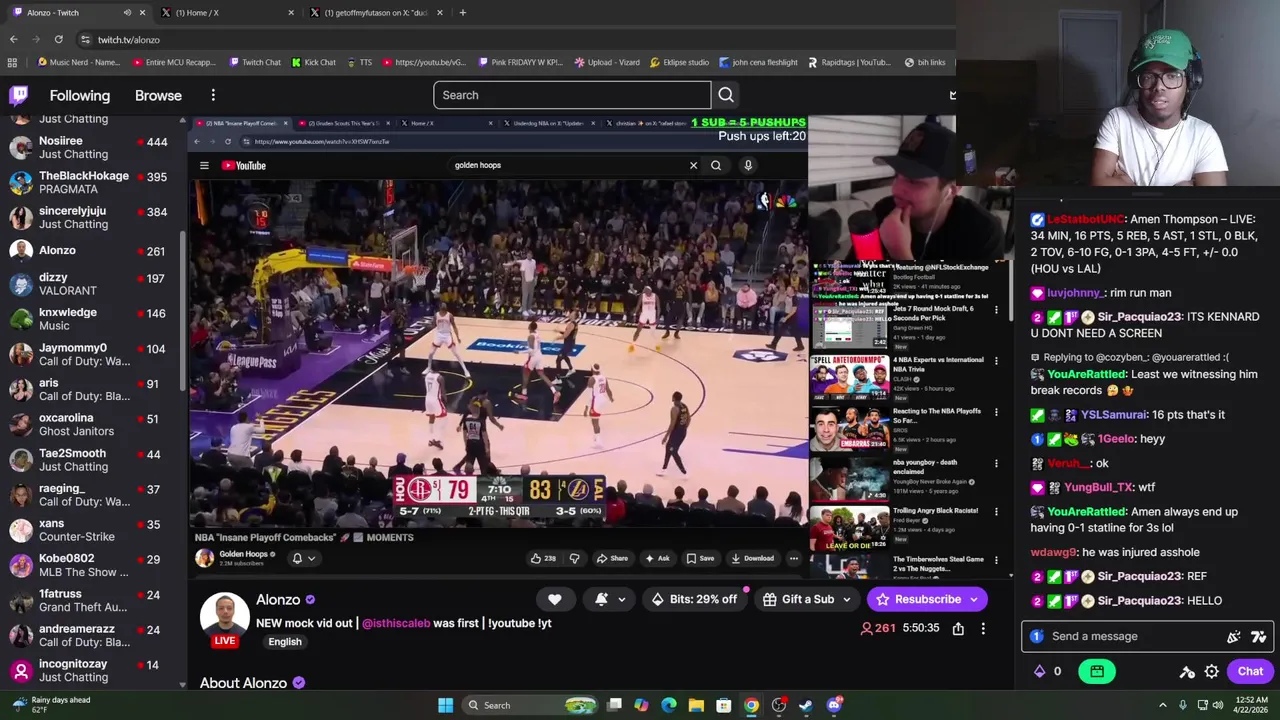The height and width of the screenshot is (720, 1280).
Task: Mute the Alonzo - Twitch tab audio icon
Action: click(127, 12)
